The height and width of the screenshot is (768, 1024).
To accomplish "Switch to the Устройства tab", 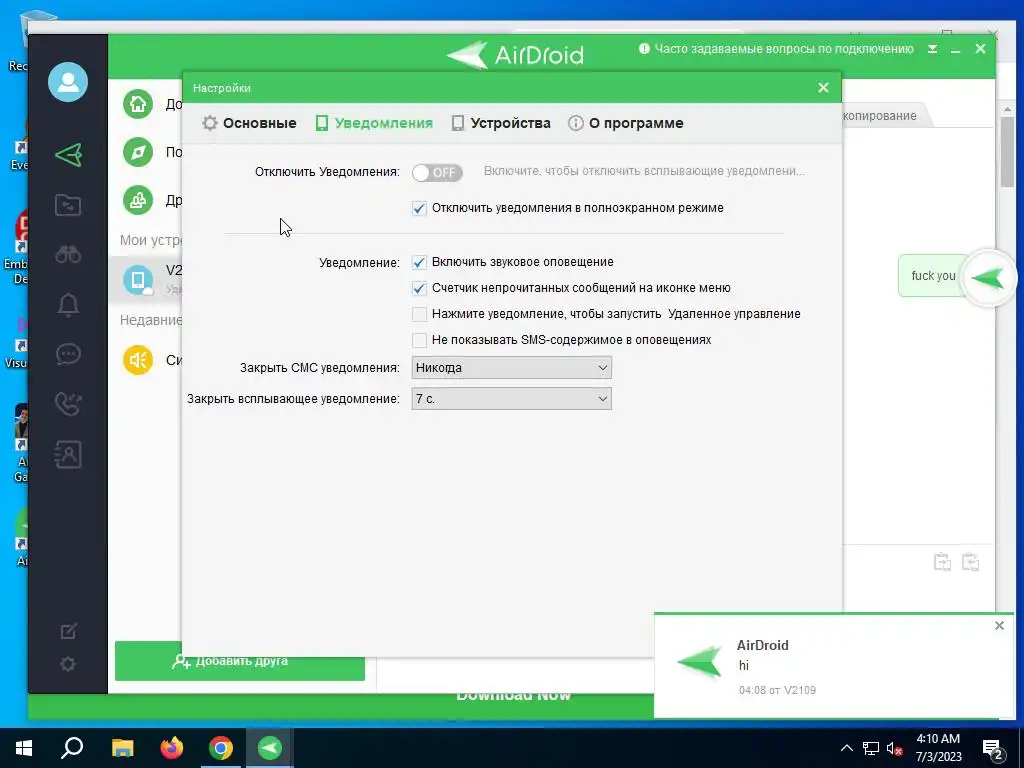I will (x=501, y=123).
